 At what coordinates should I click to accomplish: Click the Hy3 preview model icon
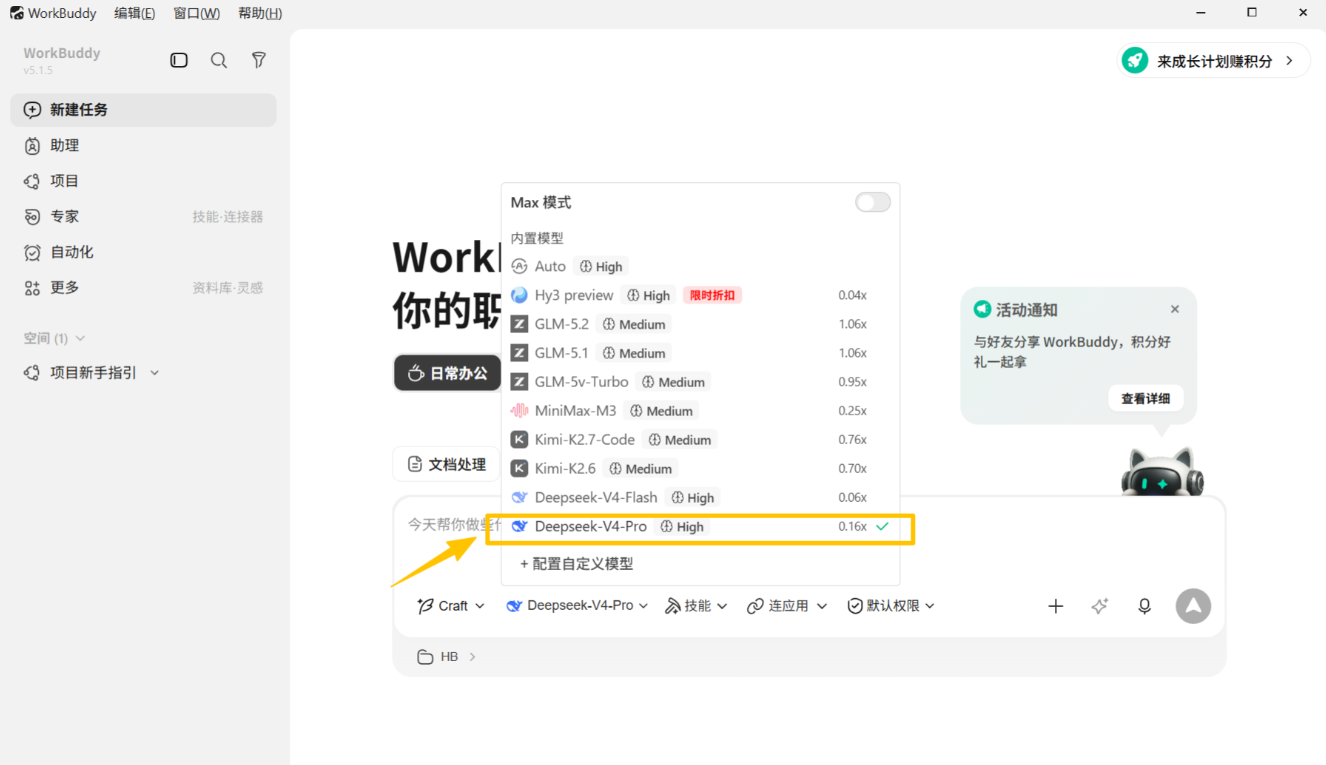[519, 295]
